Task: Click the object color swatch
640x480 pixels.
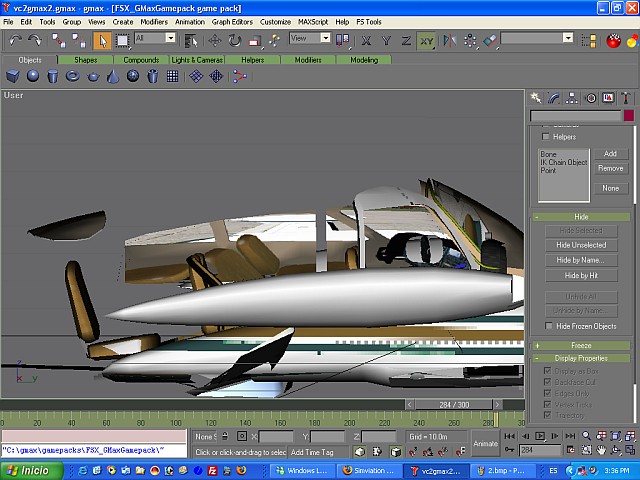Action: (628, 116)
